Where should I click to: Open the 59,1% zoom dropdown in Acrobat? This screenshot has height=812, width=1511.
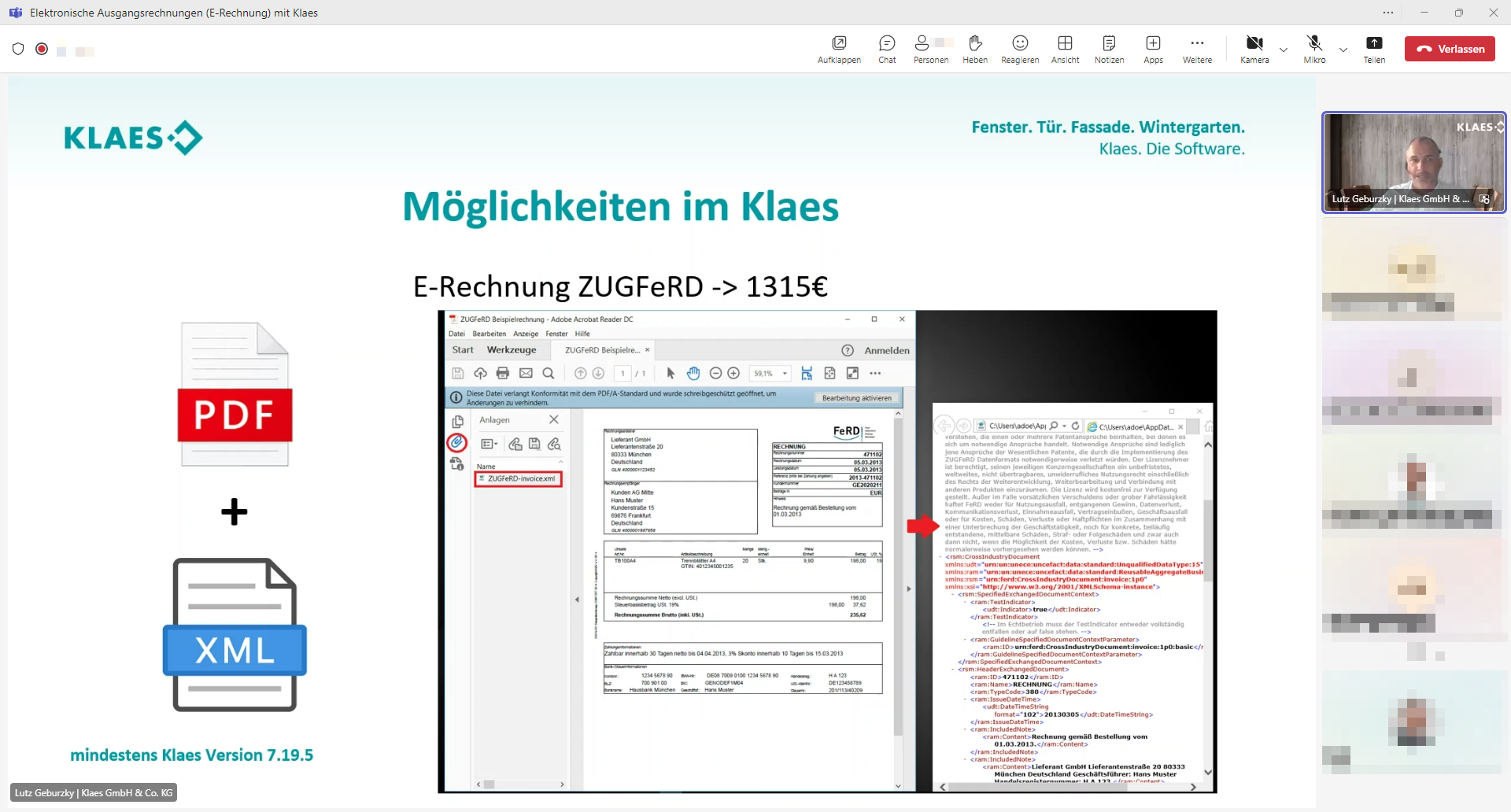click(x=770, y=373)
